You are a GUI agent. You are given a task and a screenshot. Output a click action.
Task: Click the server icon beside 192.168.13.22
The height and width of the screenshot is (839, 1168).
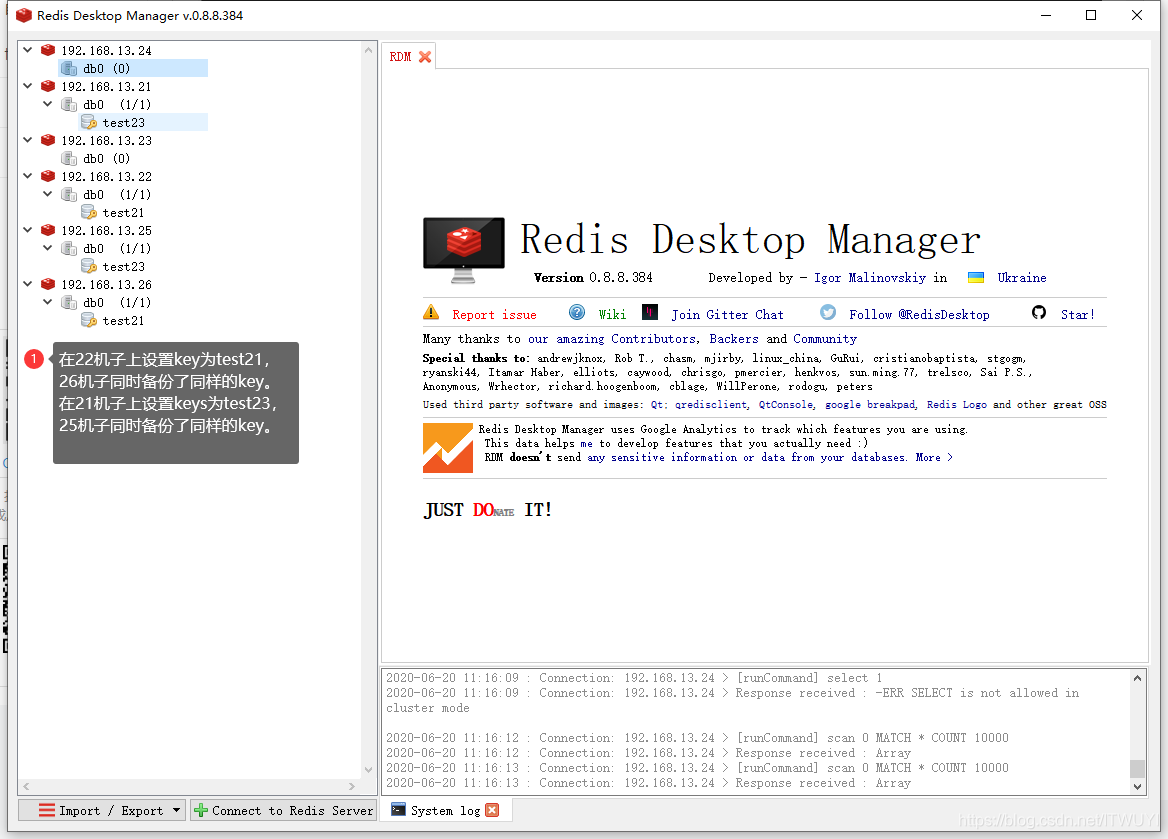pos(48,177)
